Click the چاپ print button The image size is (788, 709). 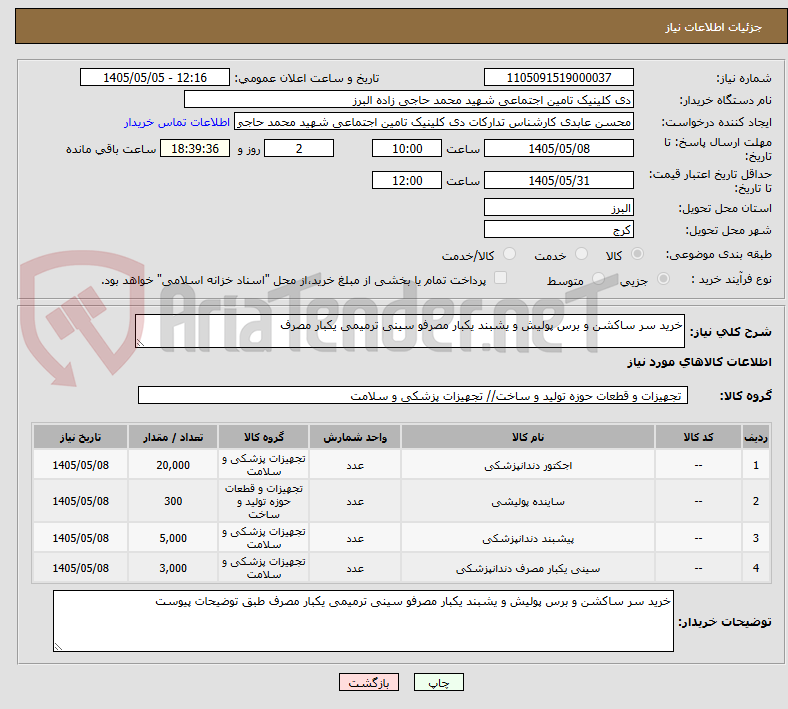(438, 682)
